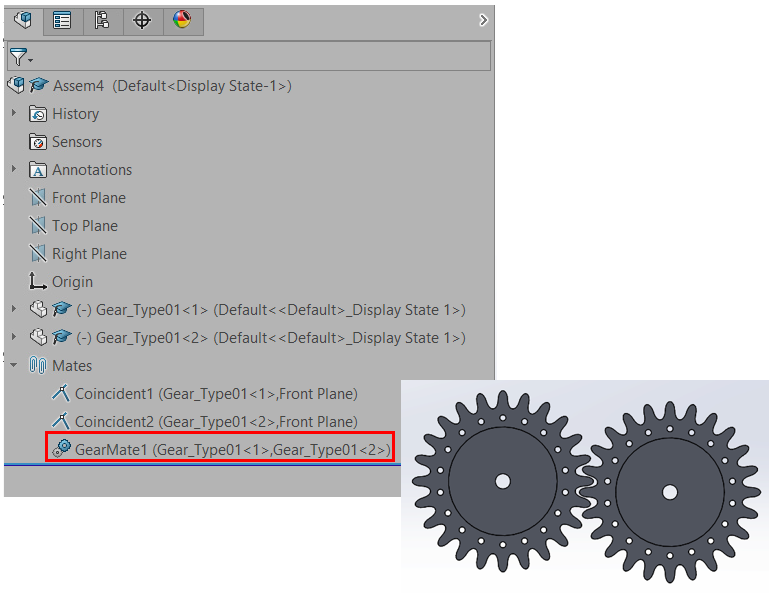Expand the panel tabs chevron arrow
This screenshot has width=772, height=598.
tap(483, 20)
